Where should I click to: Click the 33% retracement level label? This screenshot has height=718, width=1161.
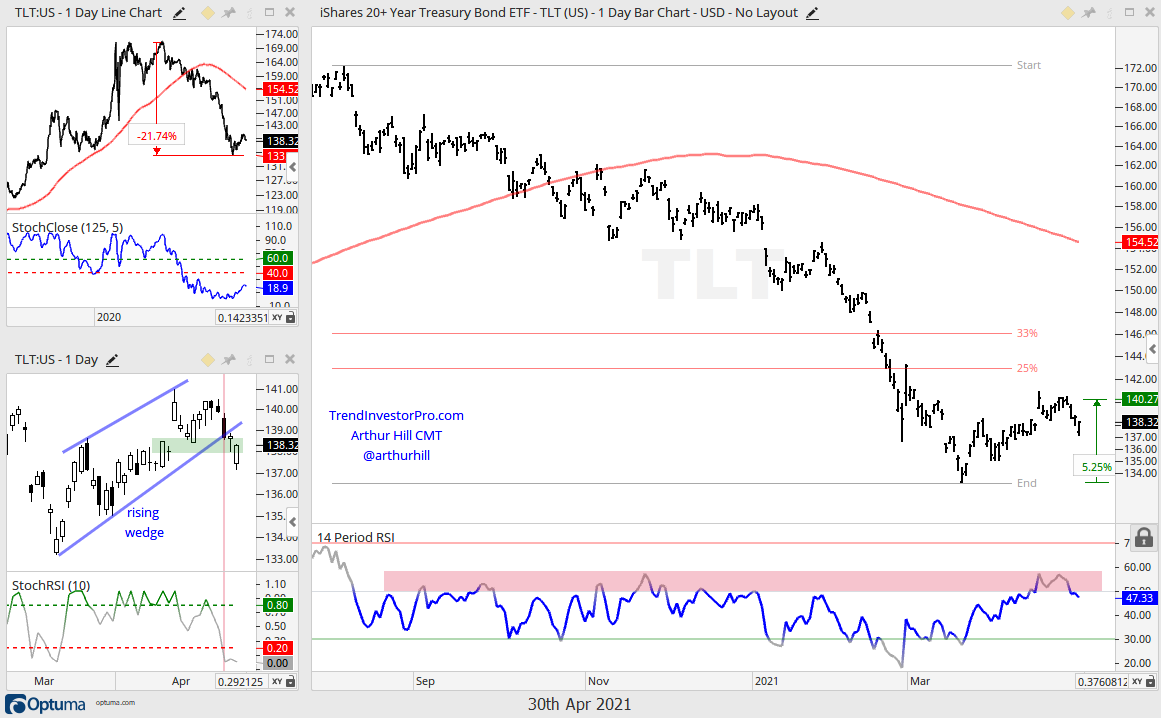point(1027,333)
